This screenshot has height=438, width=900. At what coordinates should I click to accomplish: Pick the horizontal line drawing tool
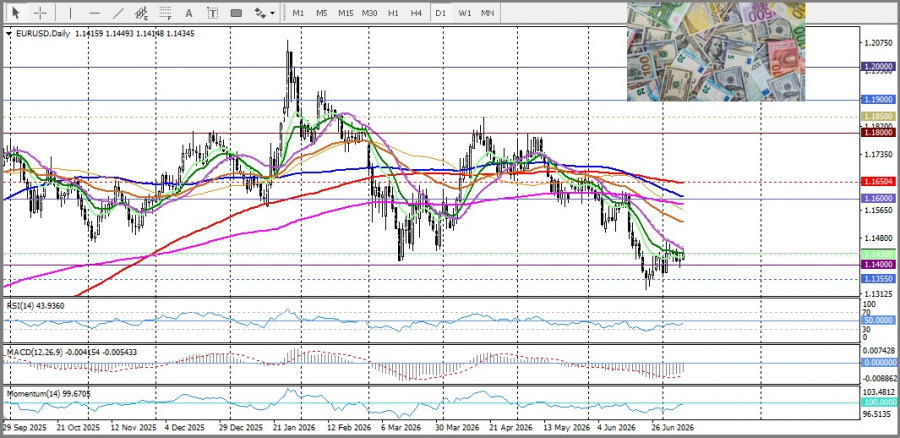[95, 13]
